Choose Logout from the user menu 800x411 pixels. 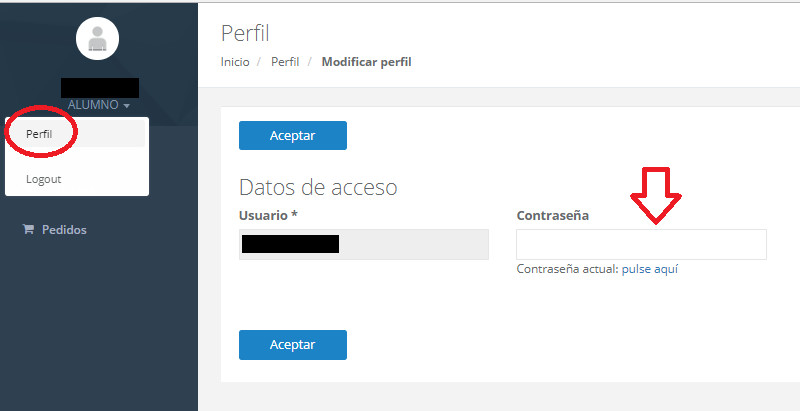pos(44,179)
